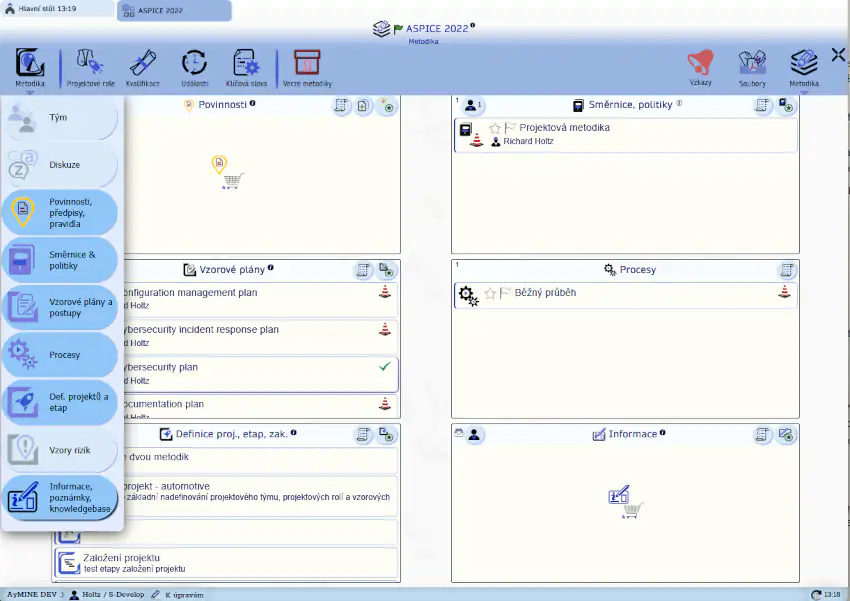Screen dimensions: 850x601
Task: Select Směrnice & politiky in the side menu
Action: (x=60, y=260)
